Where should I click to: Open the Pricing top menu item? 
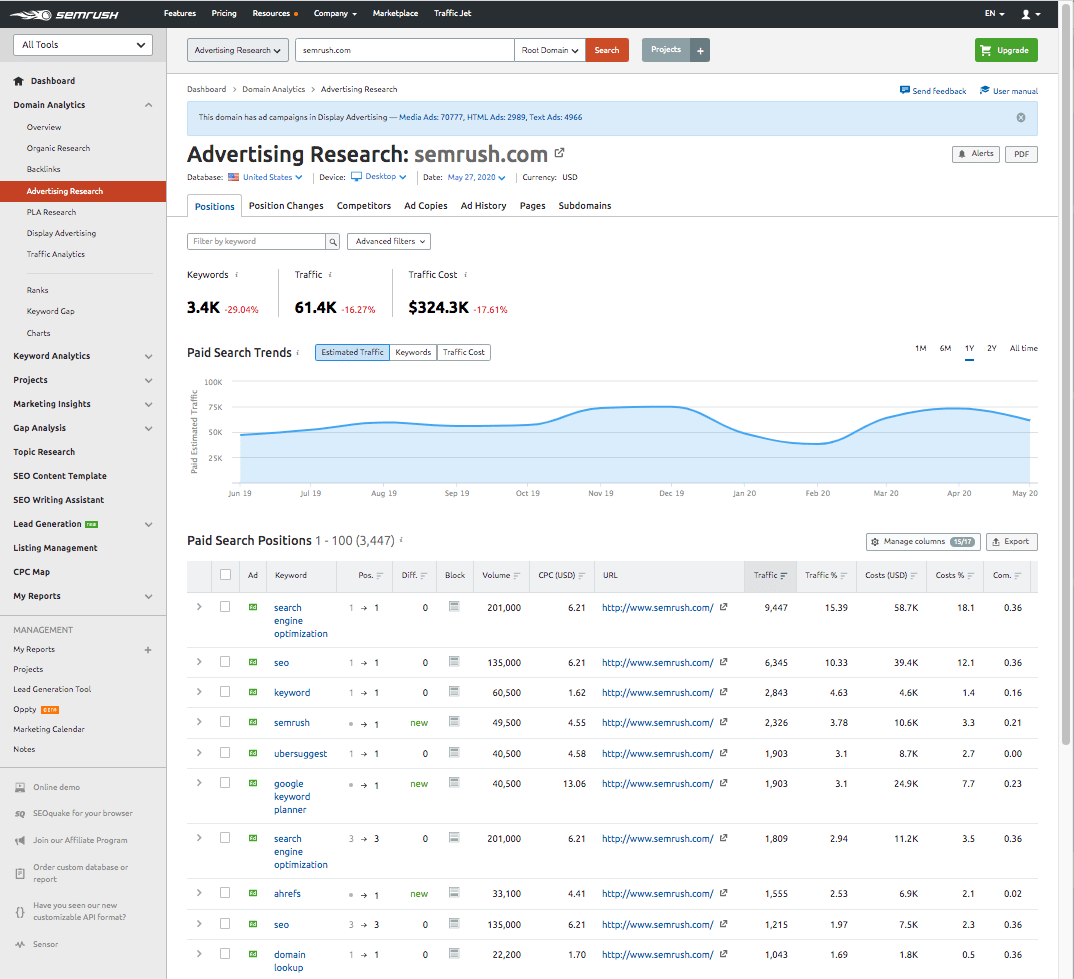[x=224, y=14]
